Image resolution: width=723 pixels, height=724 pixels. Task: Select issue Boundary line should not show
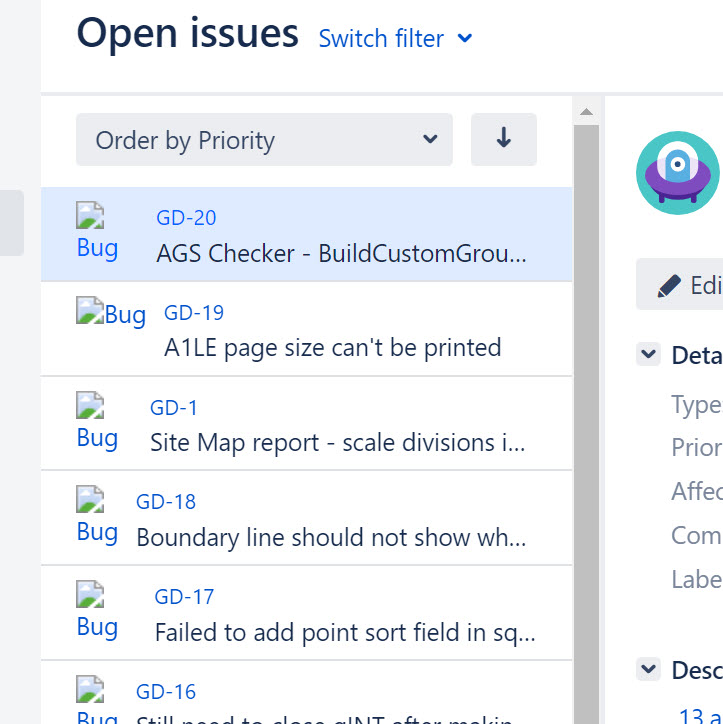click(331, 538)
